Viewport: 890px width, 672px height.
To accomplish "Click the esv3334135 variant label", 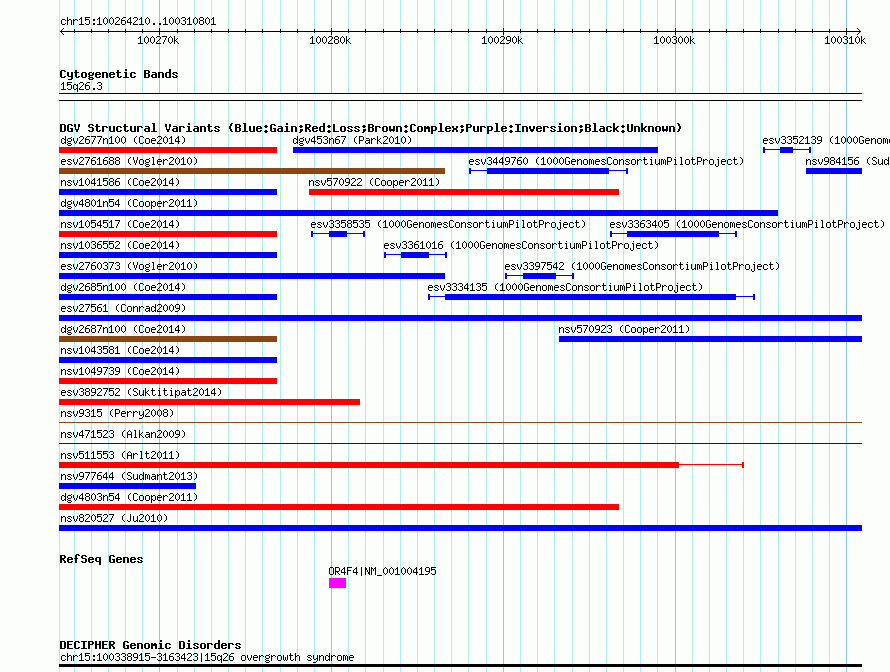I will [565, 287].
